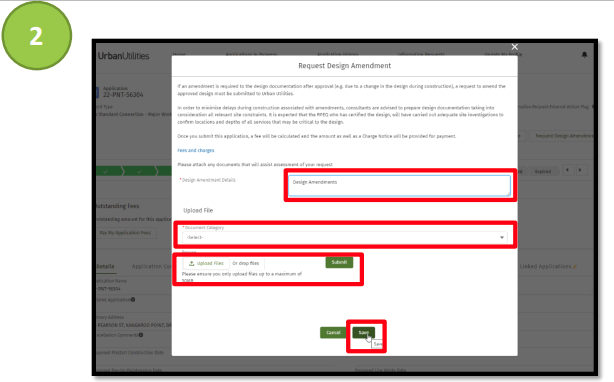The height and width of the screenshot is (382, 614).
Task: Close the Request Design Amendment dialog
Action: click(515, 47)
